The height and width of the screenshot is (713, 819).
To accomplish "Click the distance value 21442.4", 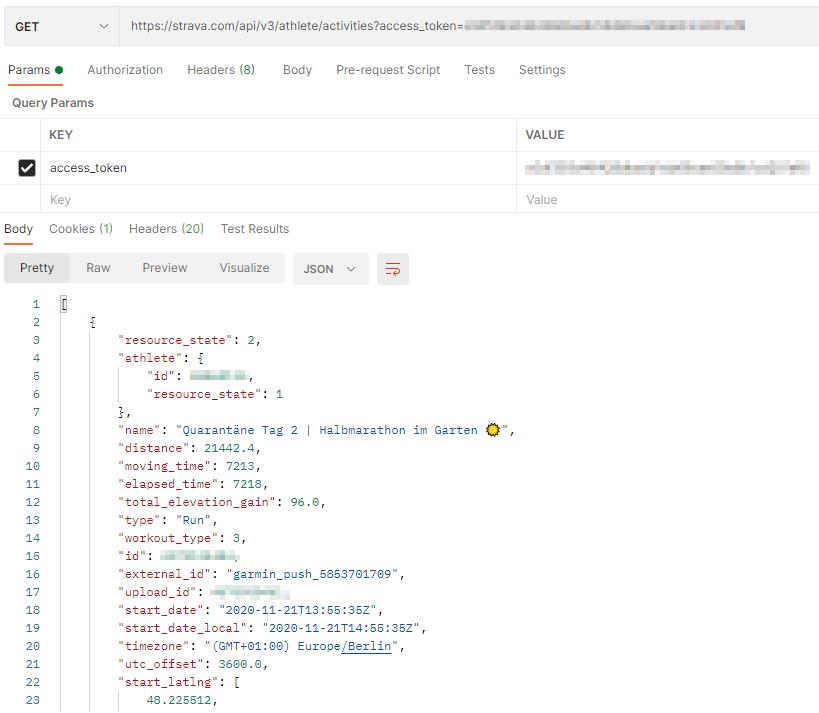I will (x=229, y=448).
